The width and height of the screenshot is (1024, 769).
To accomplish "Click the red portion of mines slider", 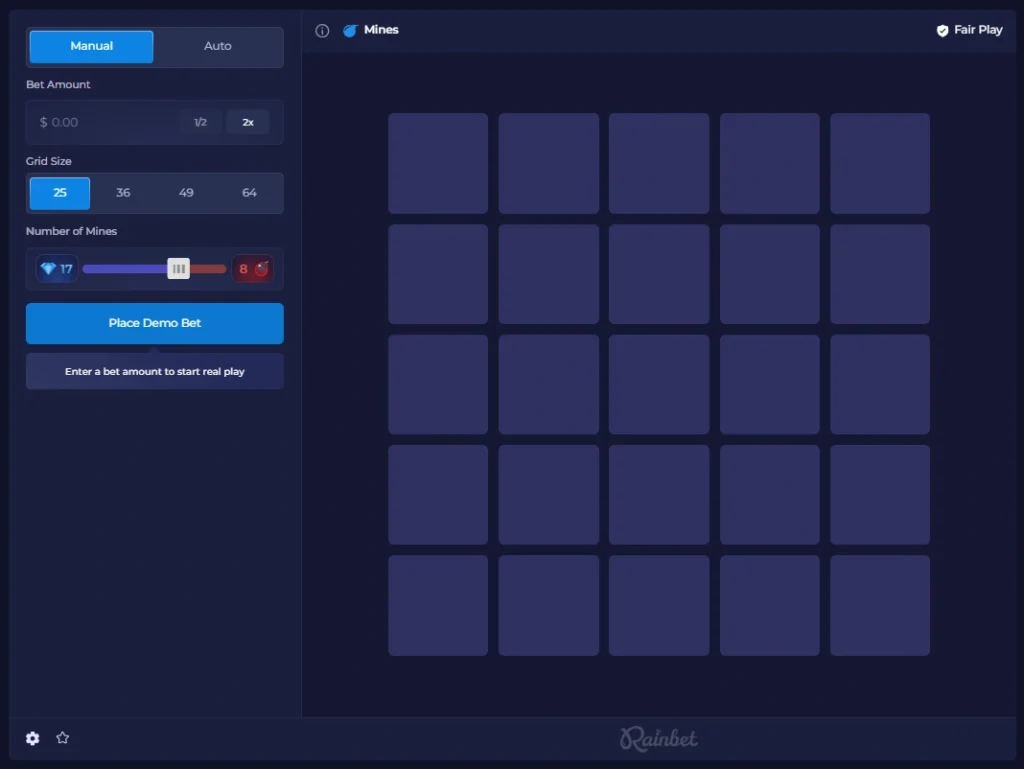I will click(x=208, y=269).
